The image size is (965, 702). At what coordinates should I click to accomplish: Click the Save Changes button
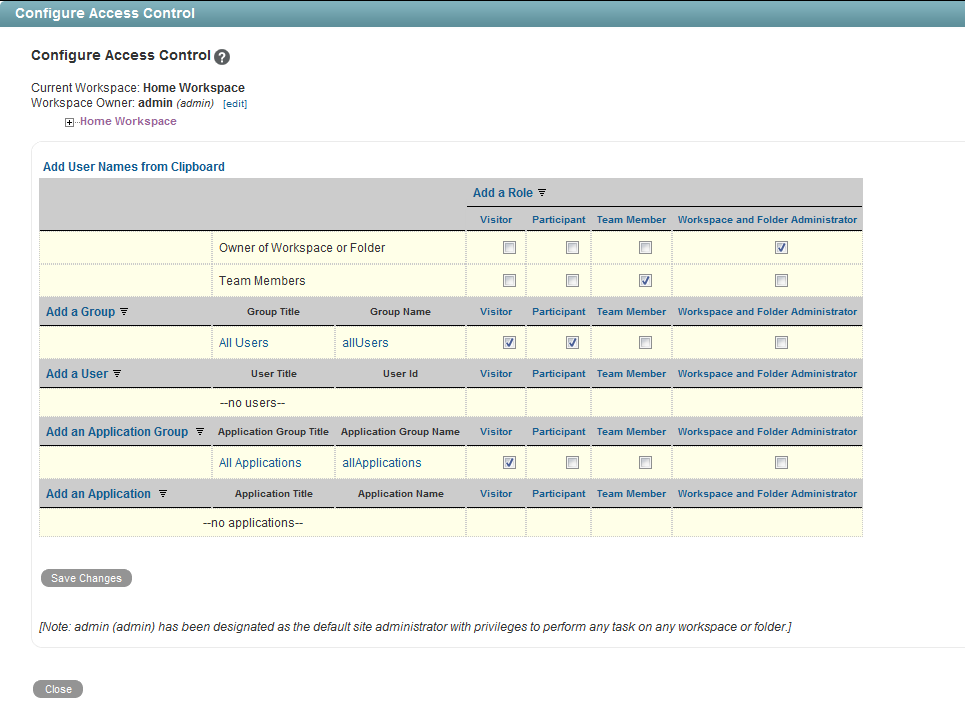click(86, 578)
